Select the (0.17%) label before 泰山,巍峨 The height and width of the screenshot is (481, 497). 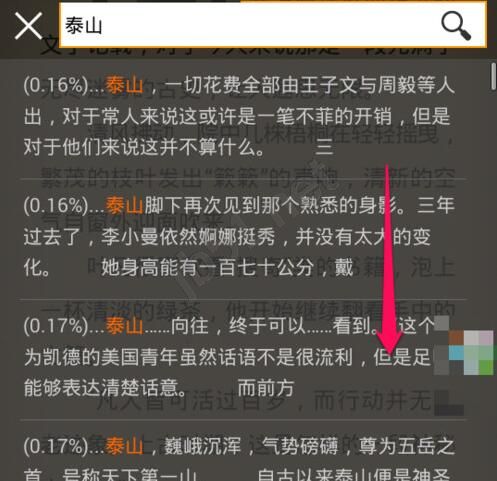point(56,447)
